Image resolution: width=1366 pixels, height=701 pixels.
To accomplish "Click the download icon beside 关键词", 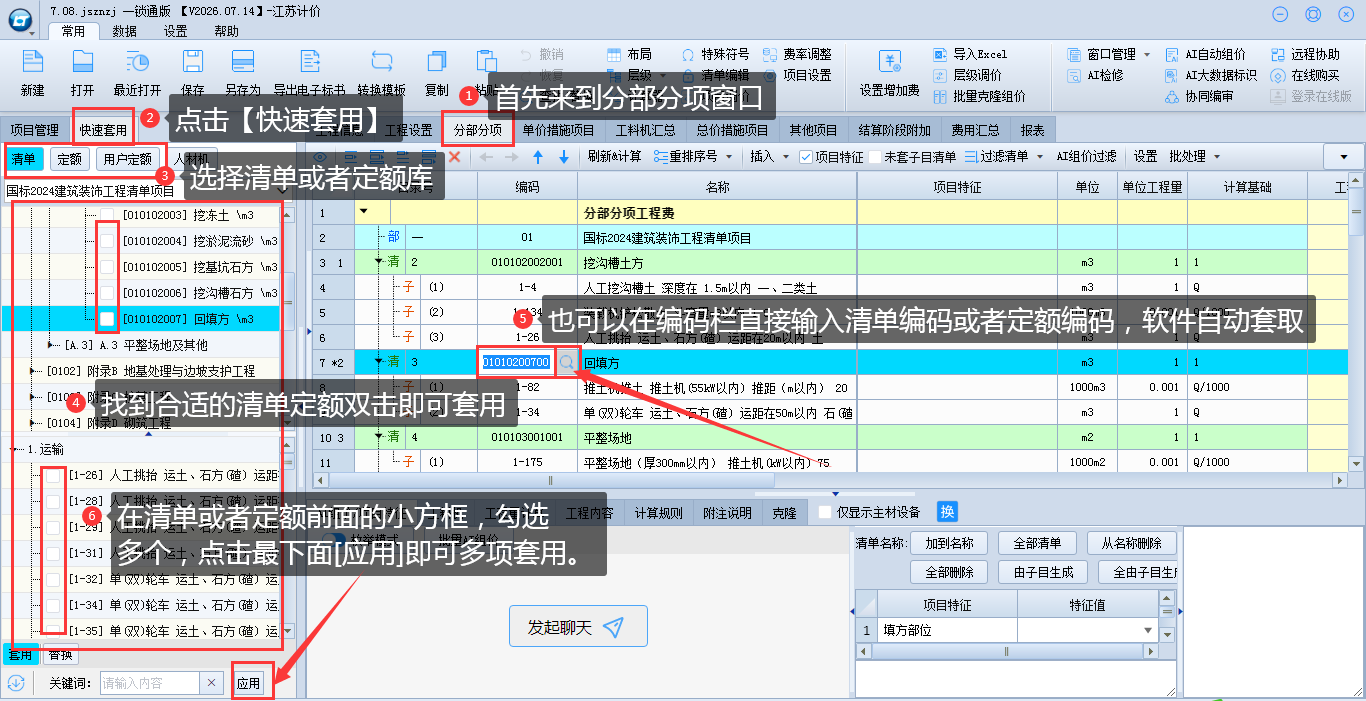I will [16, 683].
